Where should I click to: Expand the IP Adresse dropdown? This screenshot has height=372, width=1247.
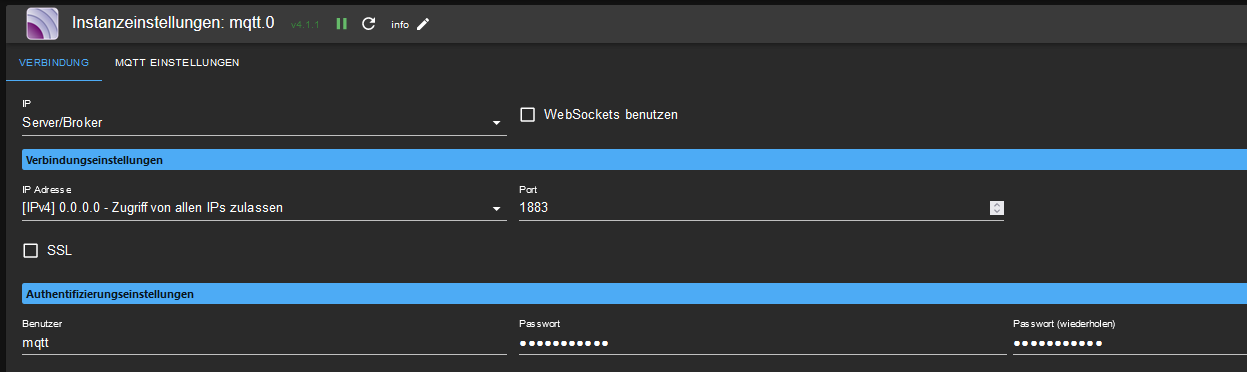264,208
